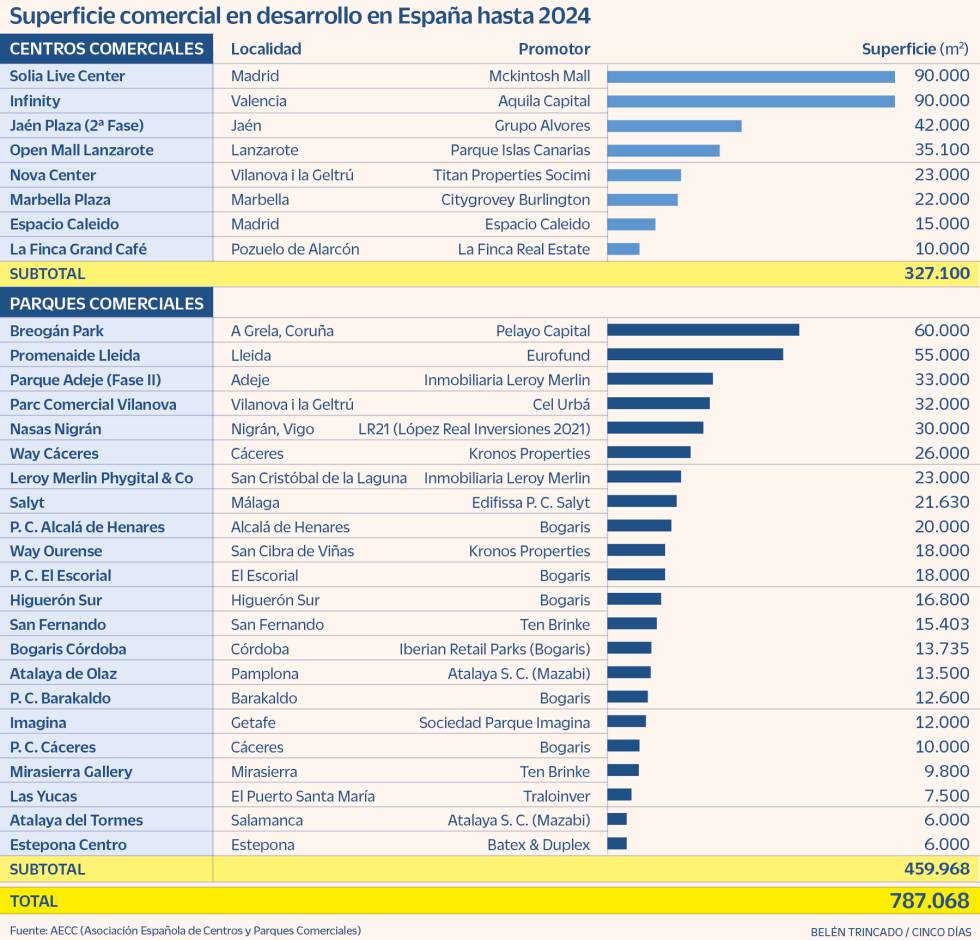Select La Finca Grand Café entry

pyautogui.click(x=78, y=249)
